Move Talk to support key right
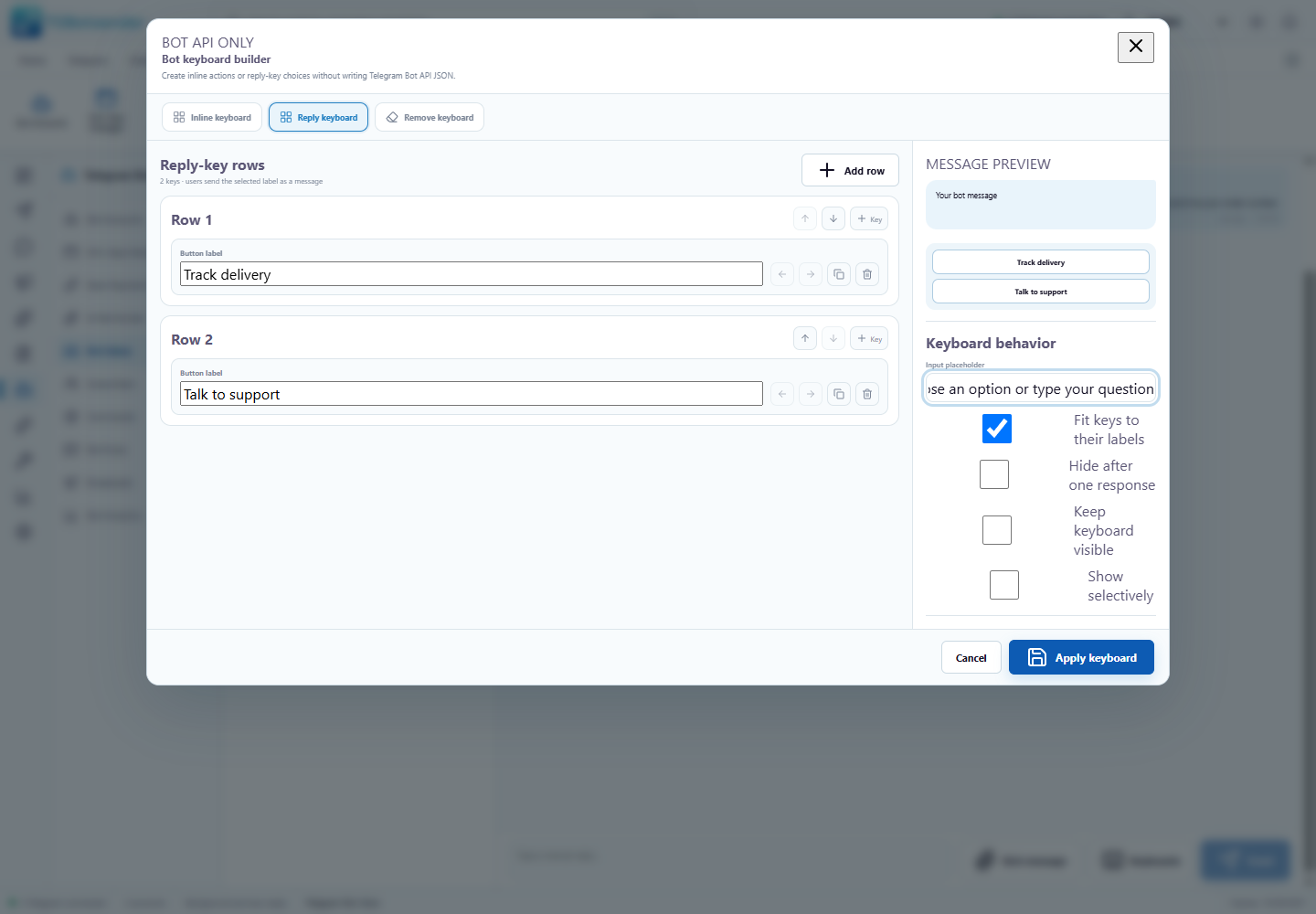The height and width of the screenshot is (914, 1316). pyautogui.click(x=811, y=394)
